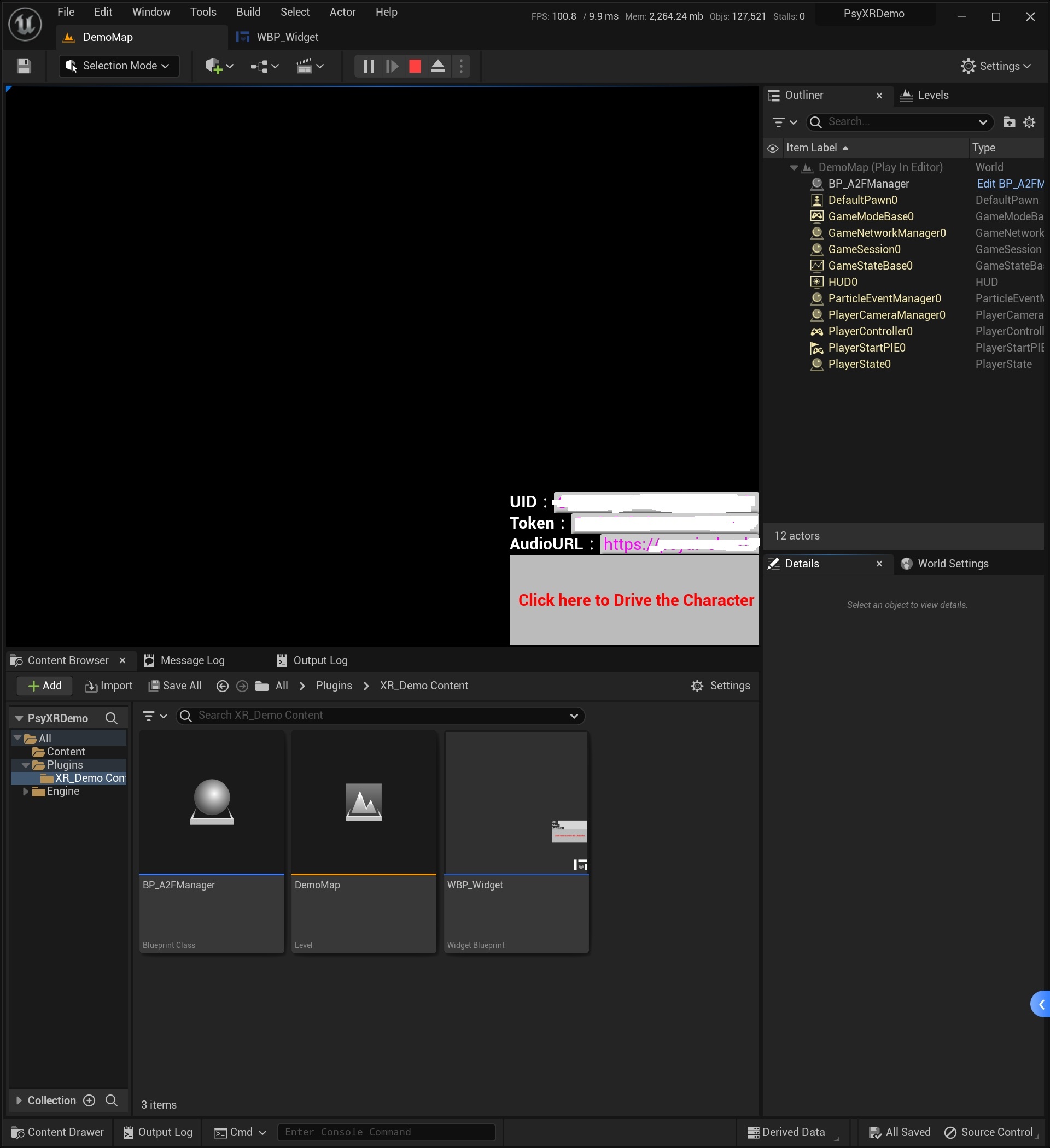Open the Build menu
Image resolution: width=1050 pixels, height=1148 pixels.
coord(248,12)
